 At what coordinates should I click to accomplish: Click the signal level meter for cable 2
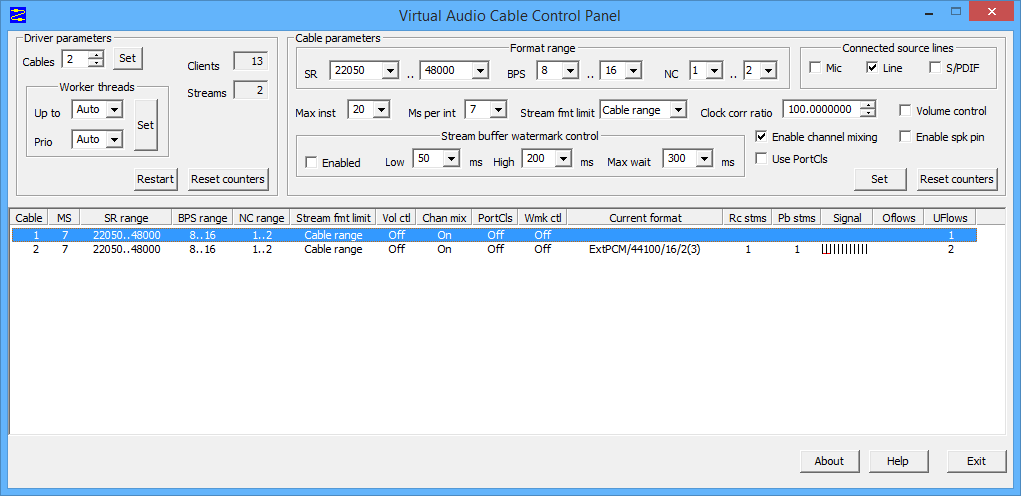(845, 249)
